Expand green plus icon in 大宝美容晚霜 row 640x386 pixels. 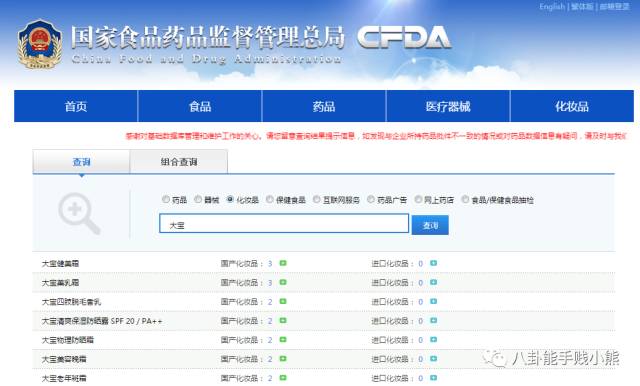(283, 359)
